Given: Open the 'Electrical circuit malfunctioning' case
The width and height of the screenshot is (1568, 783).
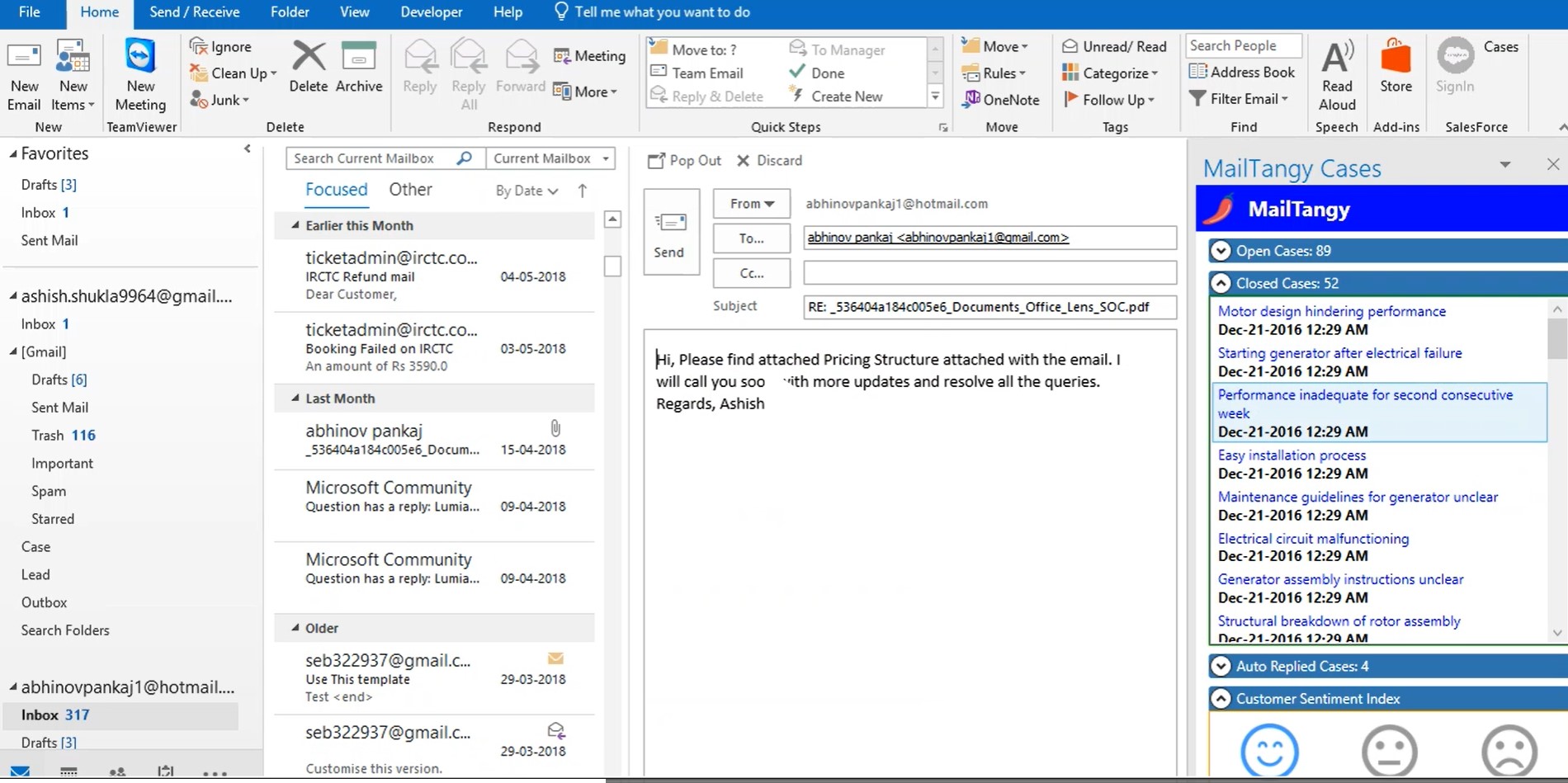Looking at the screenshot, I should pyautogui.click(x=1313, y=539).
